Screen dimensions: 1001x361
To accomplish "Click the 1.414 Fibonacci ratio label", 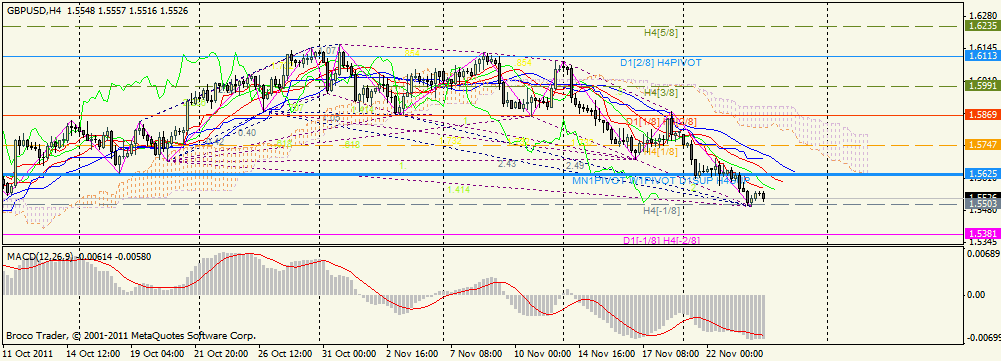I will click(459, 190).
